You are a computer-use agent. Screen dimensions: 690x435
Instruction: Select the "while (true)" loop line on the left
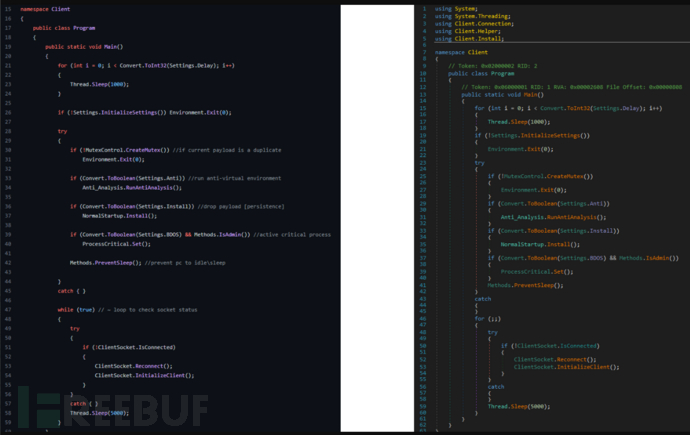[x=127, y=310]
